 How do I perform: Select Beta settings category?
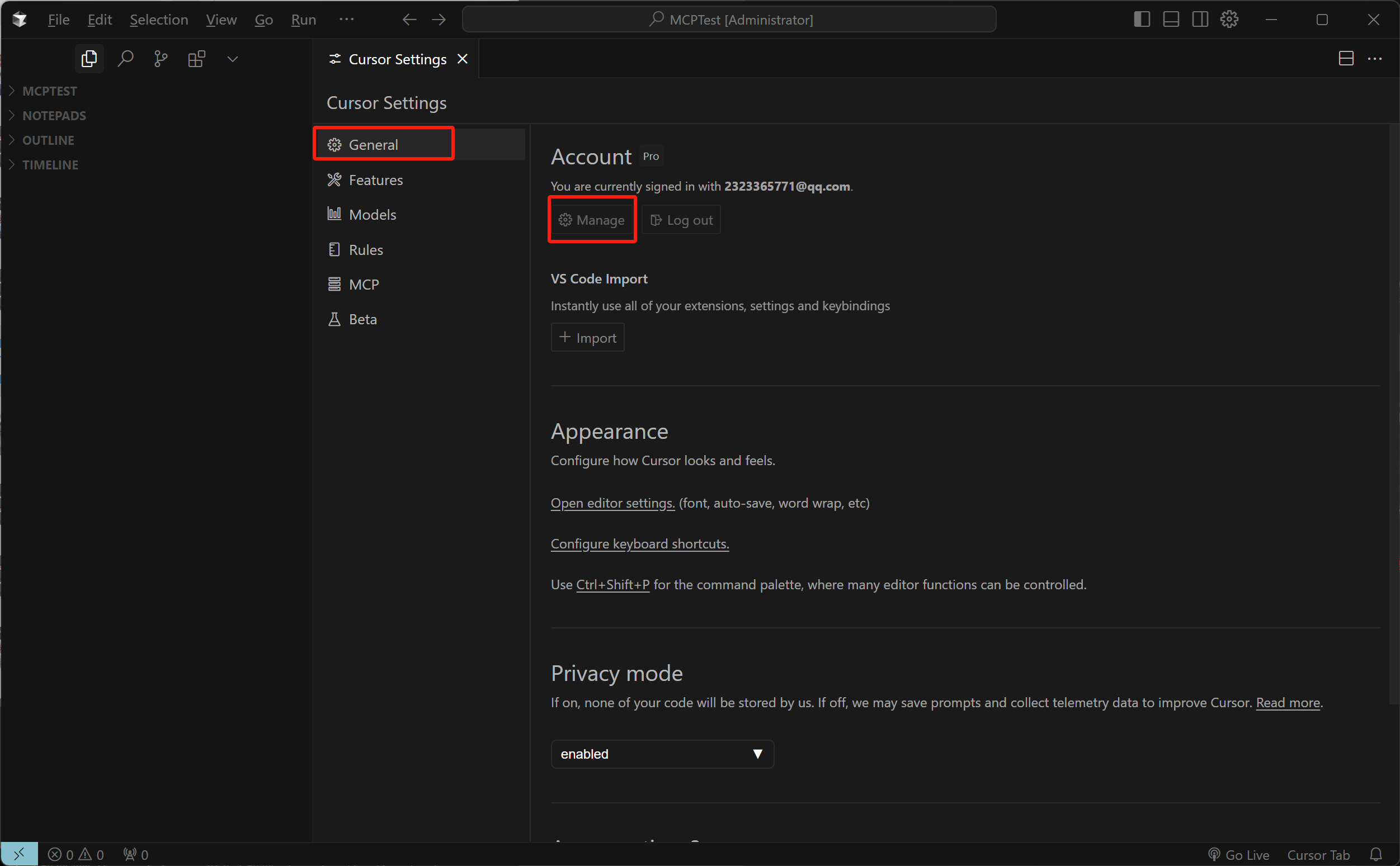point(420,320)
